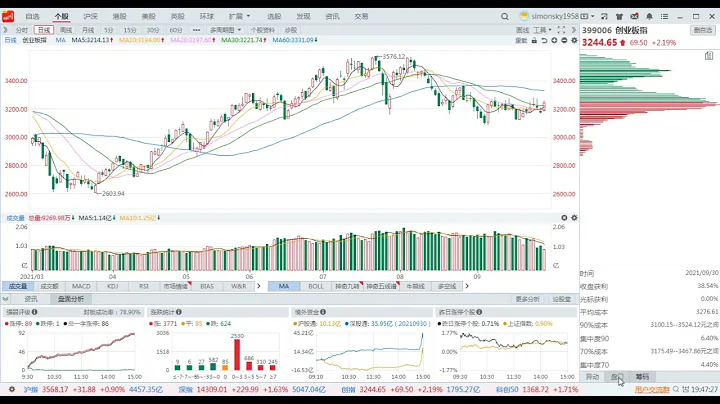Viewport: 720px width, 404px height.
Task: Click the full-screen chart icon beside 工具
Action: [x=561, y=30]
